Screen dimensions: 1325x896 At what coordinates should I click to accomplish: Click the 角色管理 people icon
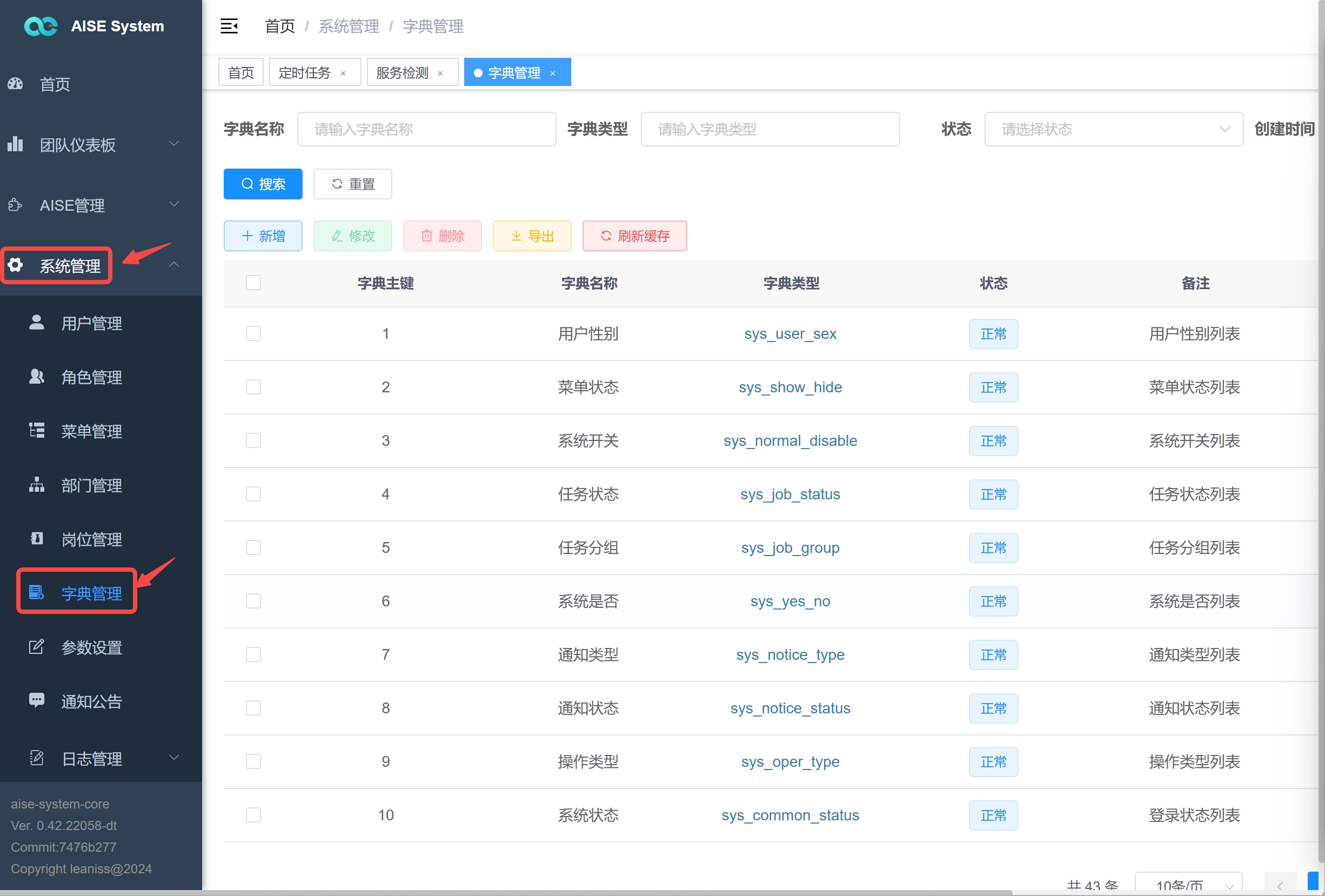tap(37, 377)
